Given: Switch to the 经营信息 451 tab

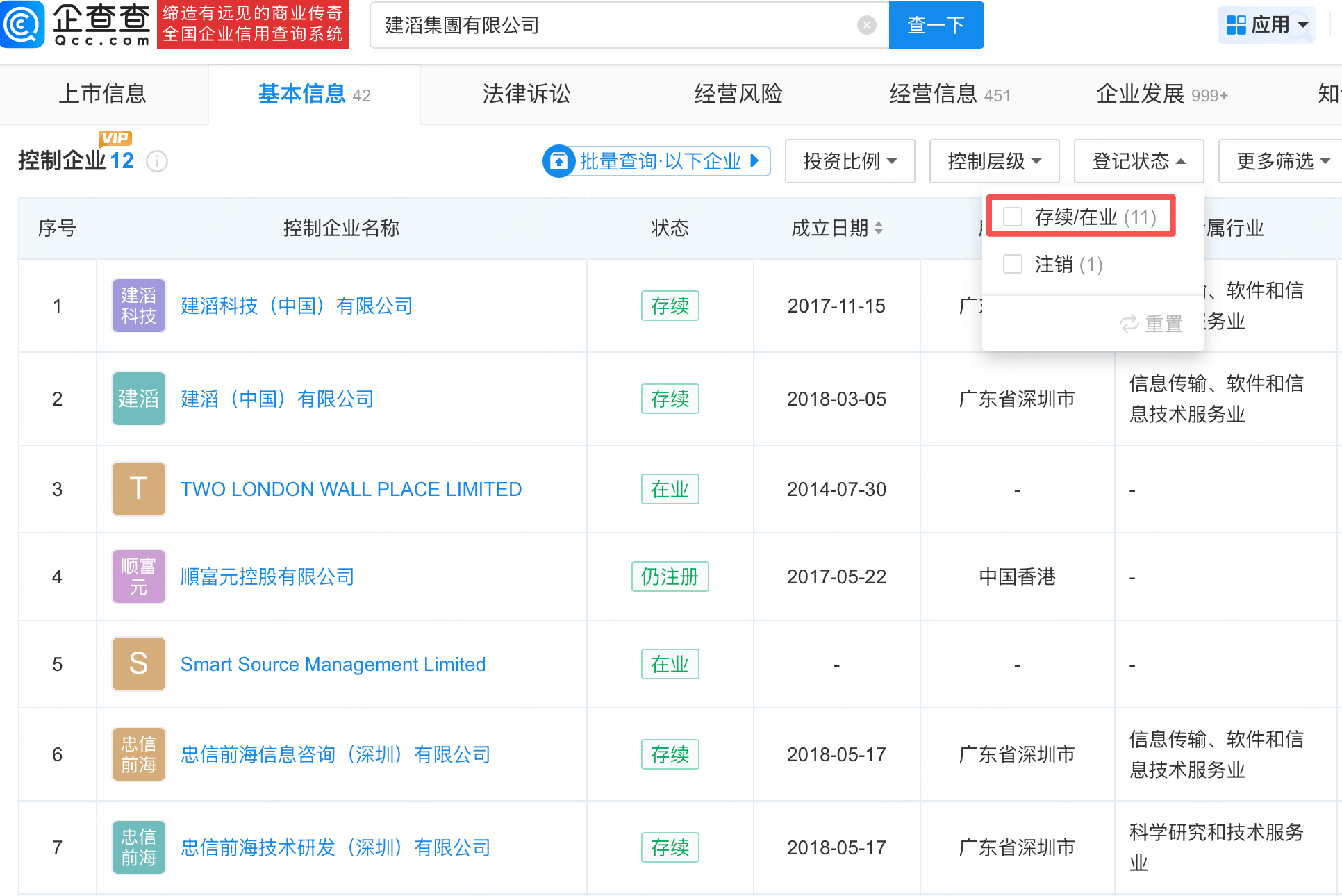Looking at the screenshot, I should 950,94.
